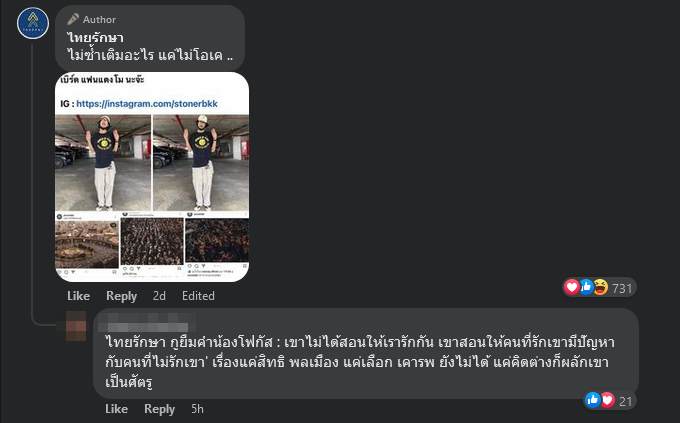
Task: Open the heart reaction on the 731 count
Action: (x=572, y=287)
